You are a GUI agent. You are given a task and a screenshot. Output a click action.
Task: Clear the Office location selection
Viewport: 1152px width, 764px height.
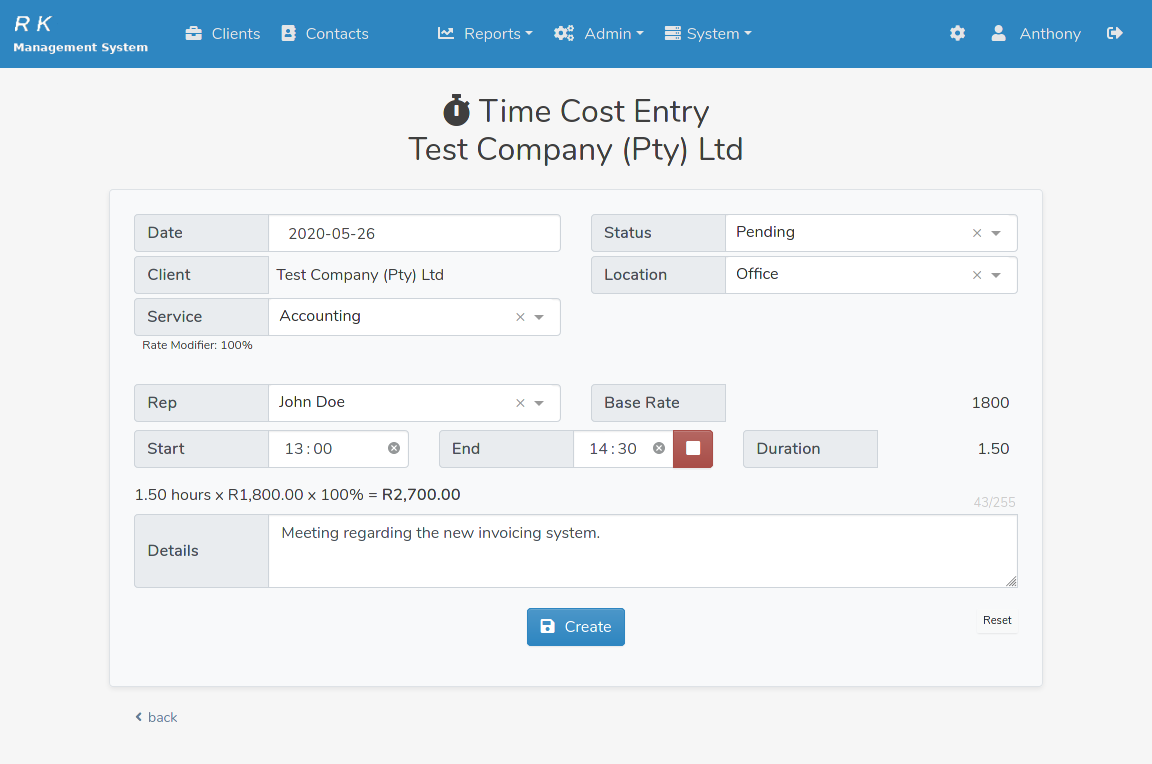(x=977, y=275)
